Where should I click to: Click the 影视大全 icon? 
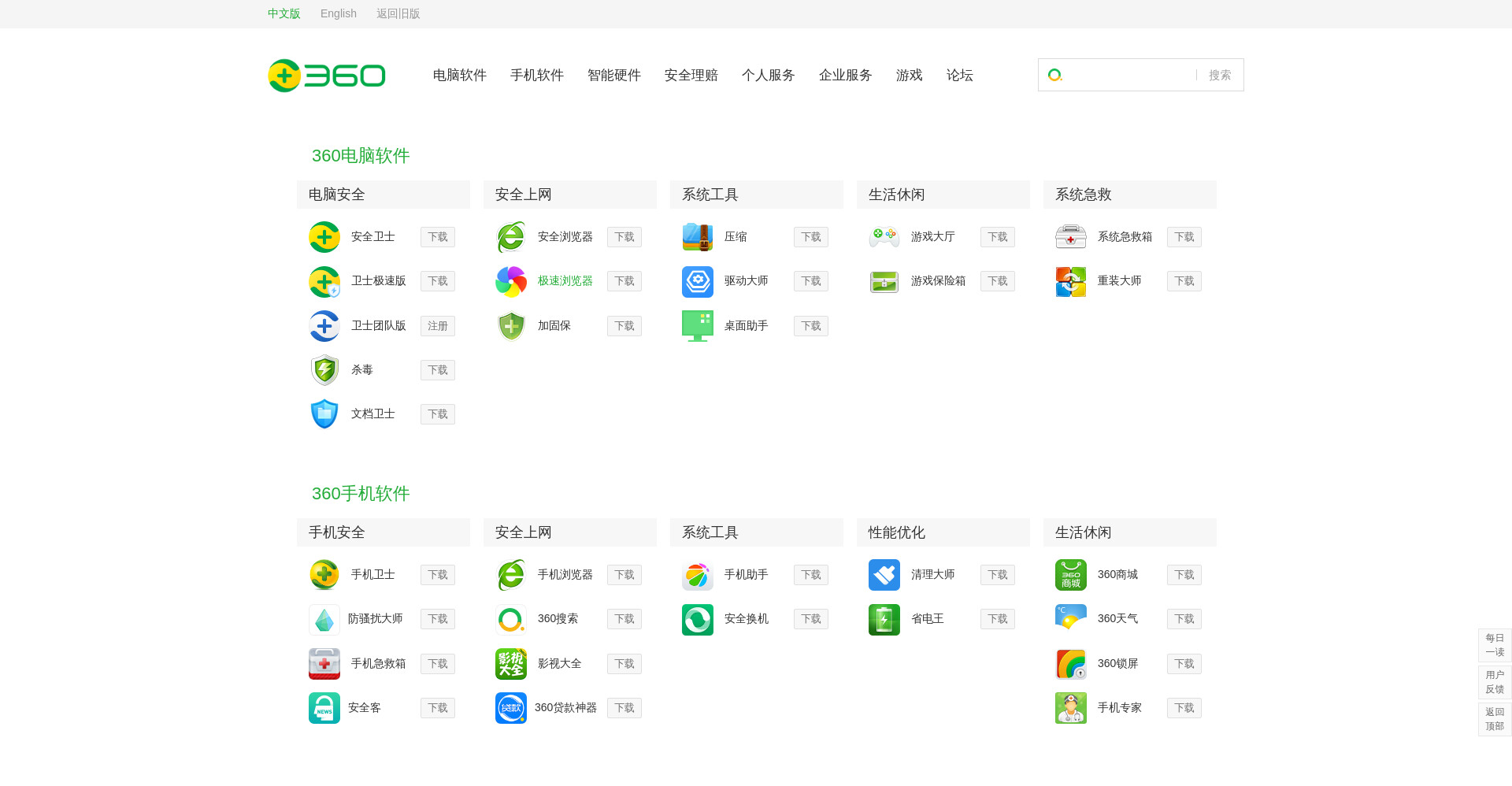pyautogui.click(x=511, y=664)
